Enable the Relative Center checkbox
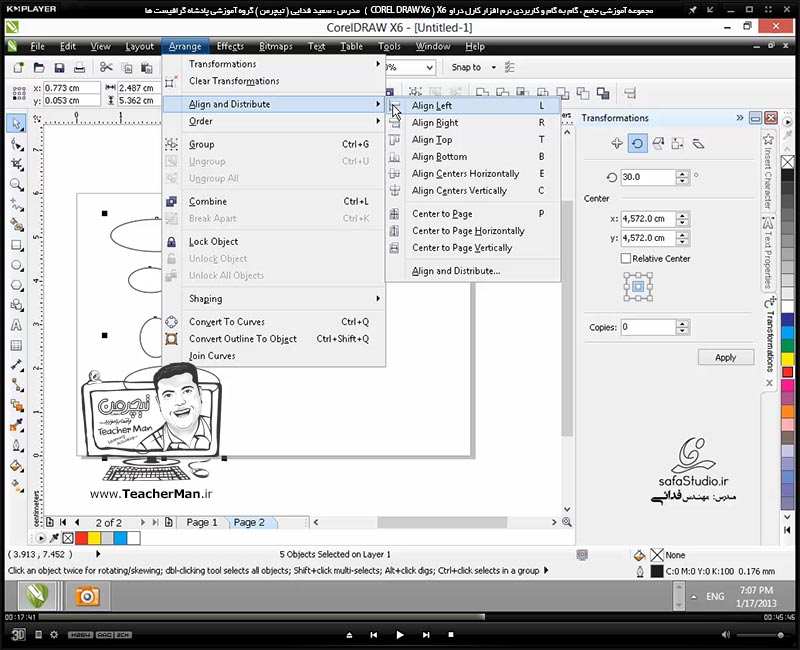This screenshot has width=800, height=650. [x=626, y=258]
